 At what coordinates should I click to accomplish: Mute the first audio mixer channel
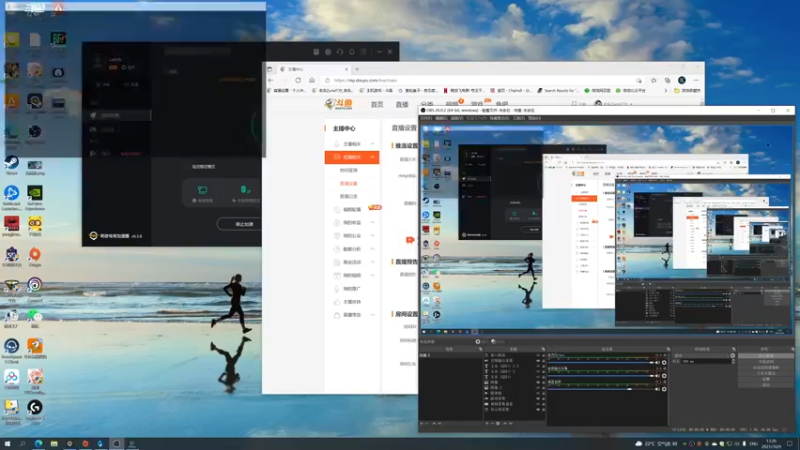tap(657, 363)
